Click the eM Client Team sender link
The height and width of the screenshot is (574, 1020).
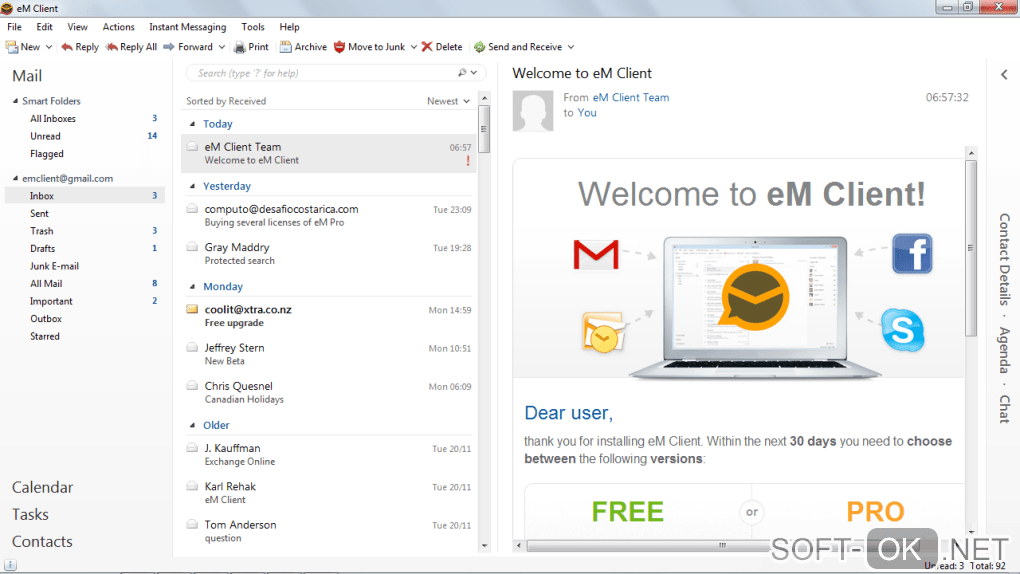tap(630, 97)
